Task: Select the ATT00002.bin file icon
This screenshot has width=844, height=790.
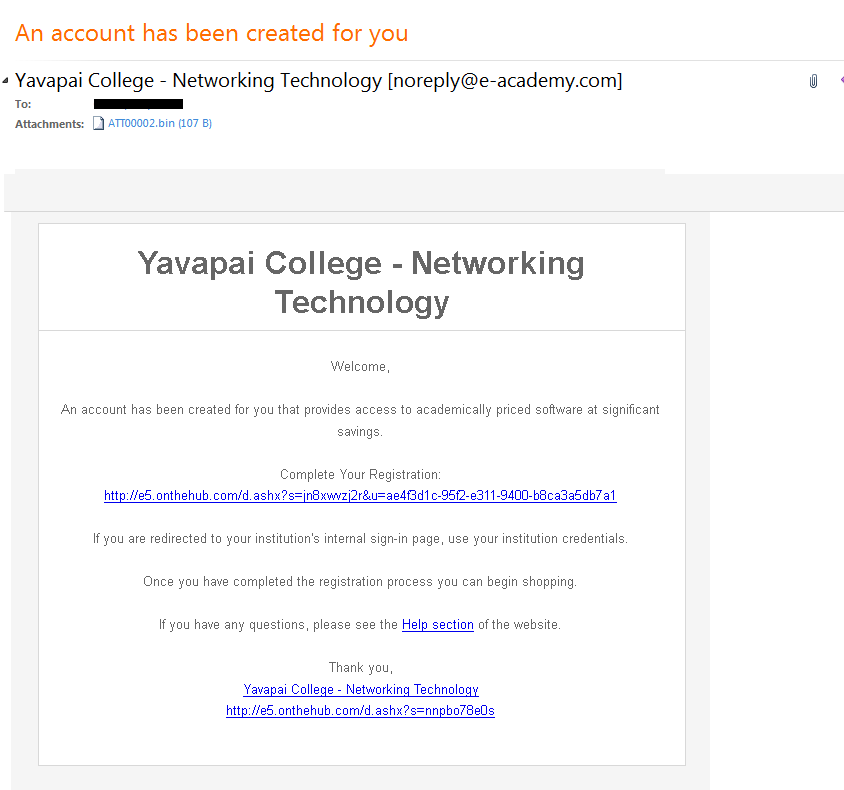Action: (x=98, y=123)
